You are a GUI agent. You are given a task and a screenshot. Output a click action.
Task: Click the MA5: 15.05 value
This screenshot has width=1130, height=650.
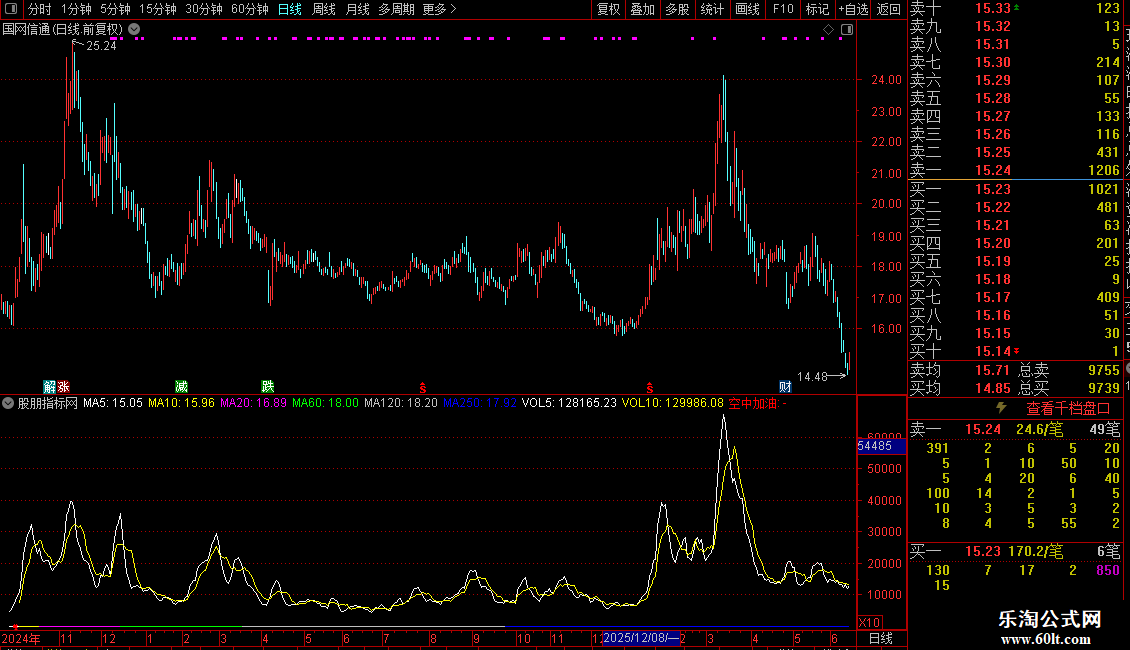(113, 404)
